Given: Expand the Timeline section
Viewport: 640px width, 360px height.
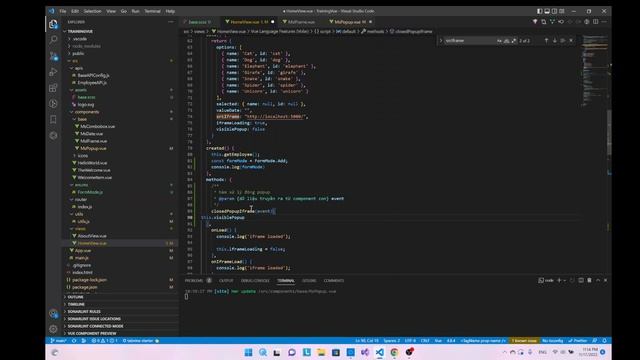Looking at the screenshot, I should coord(76,304).
